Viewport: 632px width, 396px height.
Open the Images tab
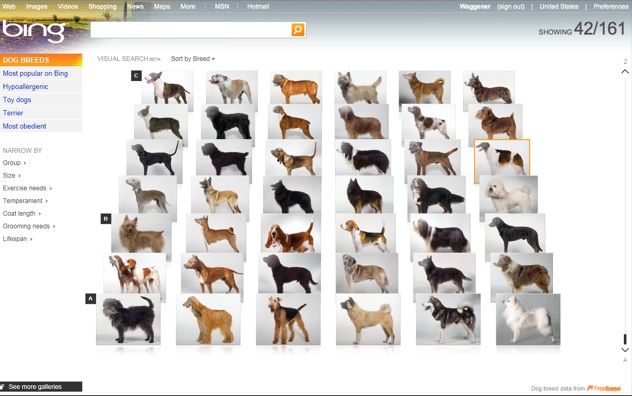pyautogui.click(x=36, y=6)
